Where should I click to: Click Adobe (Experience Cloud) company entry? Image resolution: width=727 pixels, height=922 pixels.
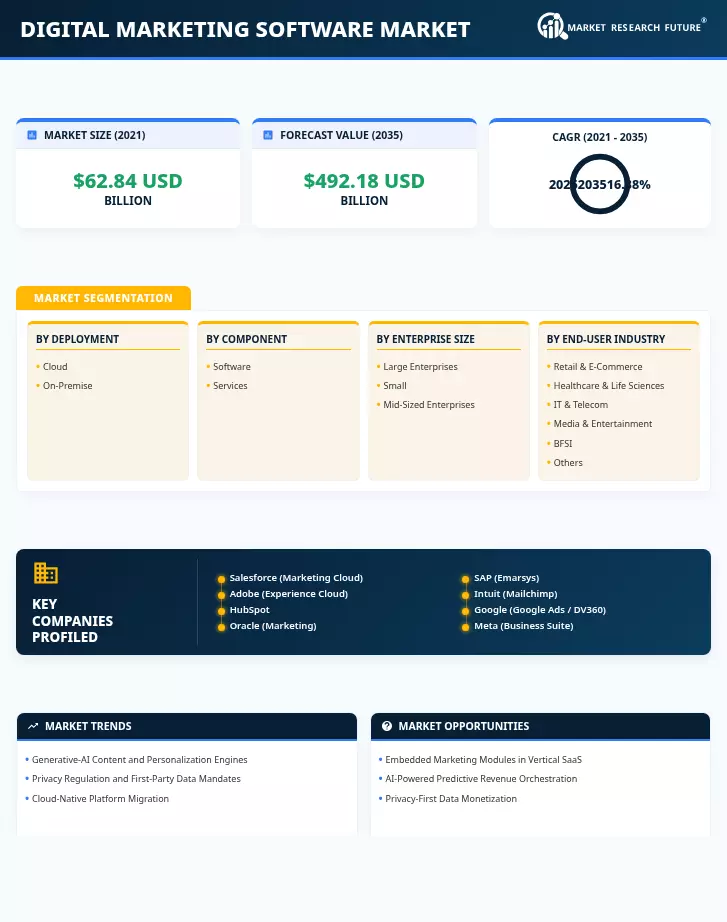pyautogui.click(x=288, y=594)
